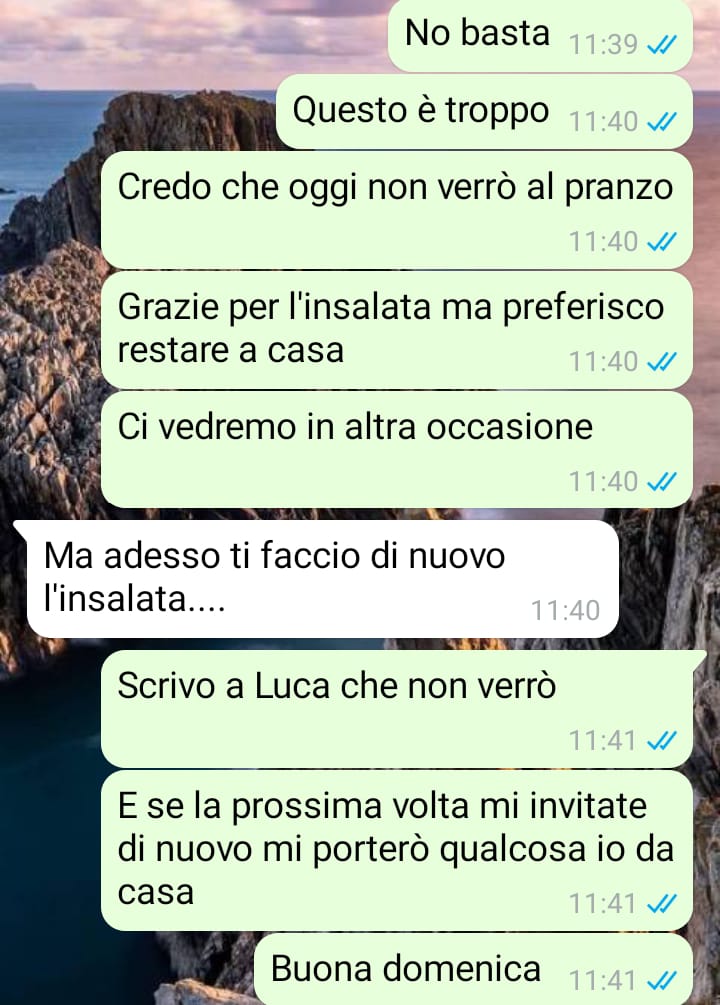Select the 'E se la prossima volta' message bubble
The height and width of the screenshot is (1005, 720).
pyautogui.click(x=397, y=851)
